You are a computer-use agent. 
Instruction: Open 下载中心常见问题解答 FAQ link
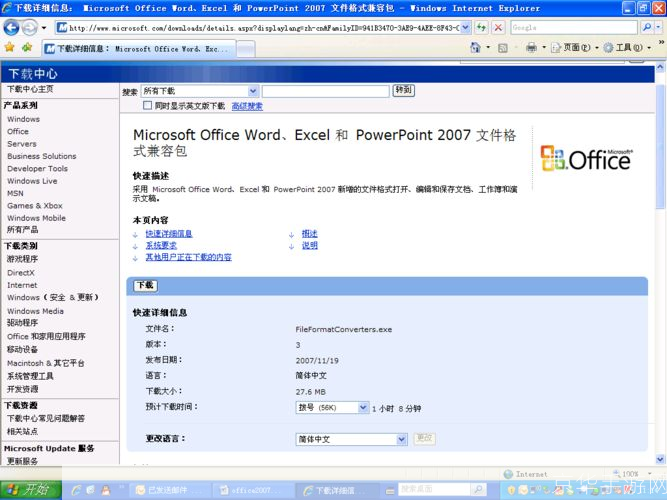click(46, 418)
